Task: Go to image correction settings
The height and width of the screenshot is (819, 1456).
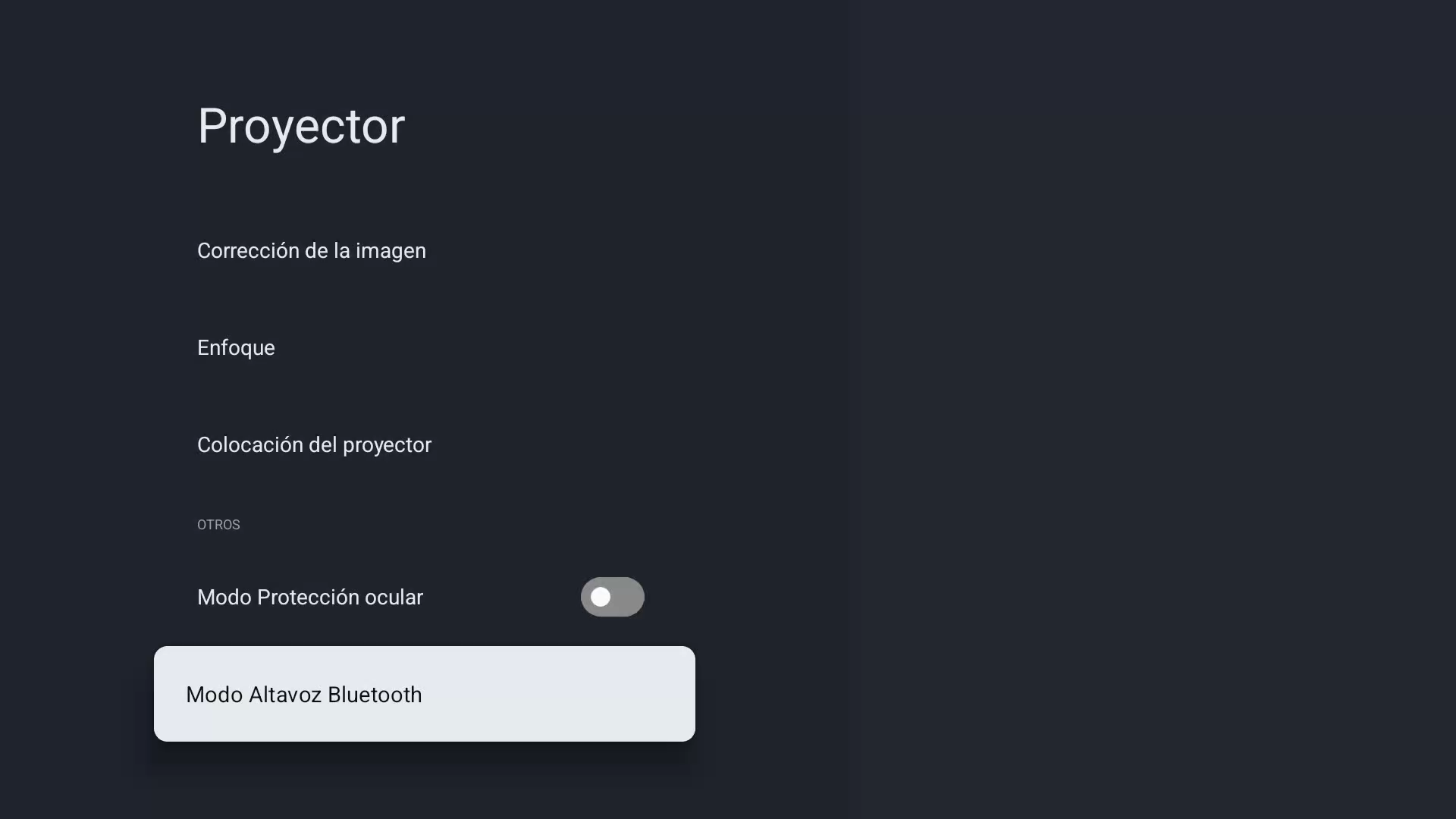Action: point(311,251)
